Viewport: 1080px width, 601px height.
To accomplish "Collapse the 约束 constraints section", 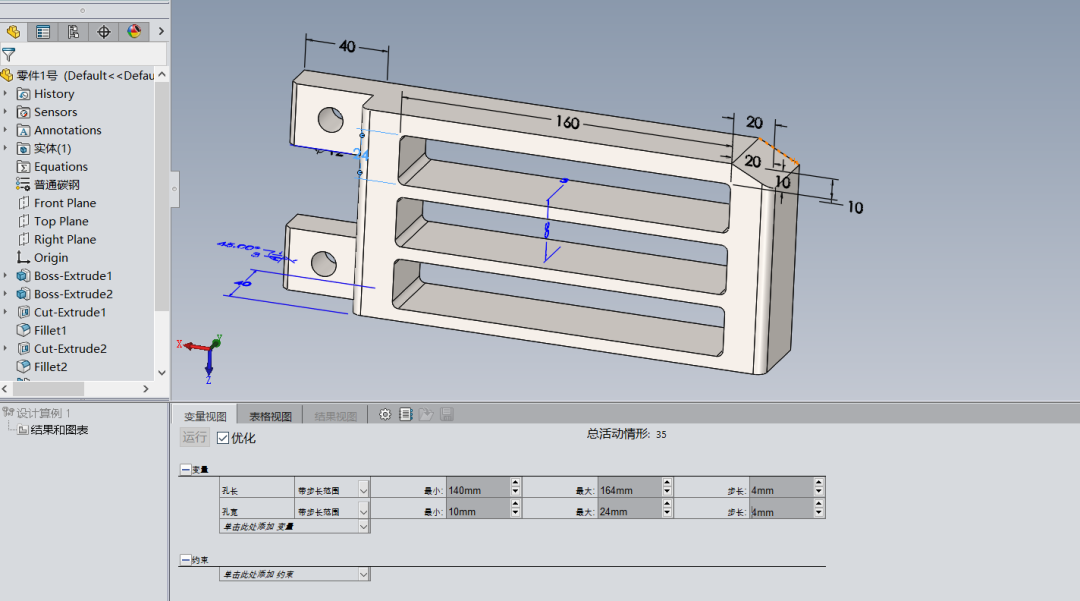I will [x=185, y=560].
